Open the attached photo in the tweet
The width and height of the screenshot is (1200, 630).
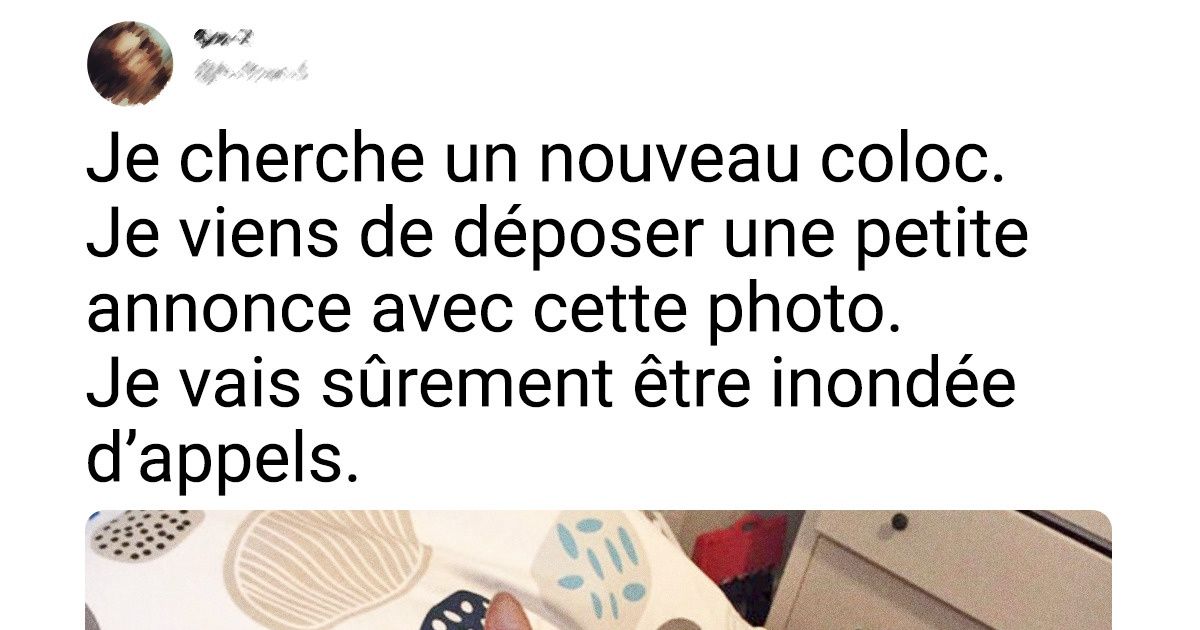click(x=599, y=570)
